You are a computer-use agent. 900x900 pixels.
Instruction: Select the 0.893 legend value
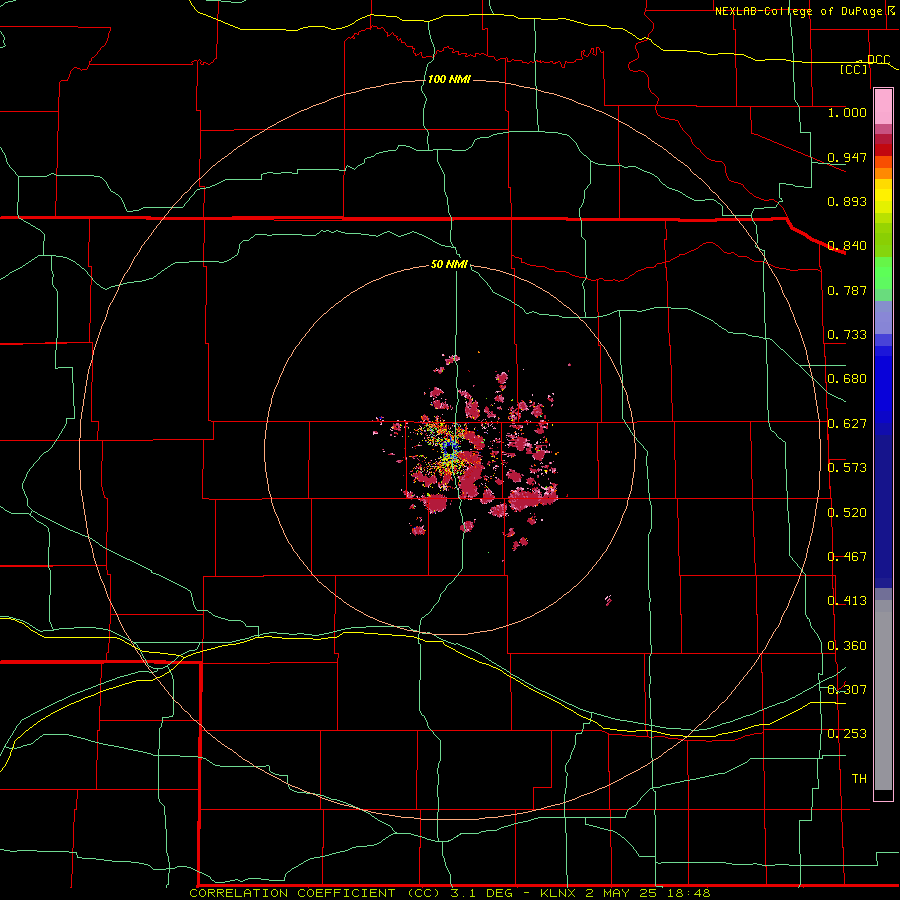coord(847,201)
